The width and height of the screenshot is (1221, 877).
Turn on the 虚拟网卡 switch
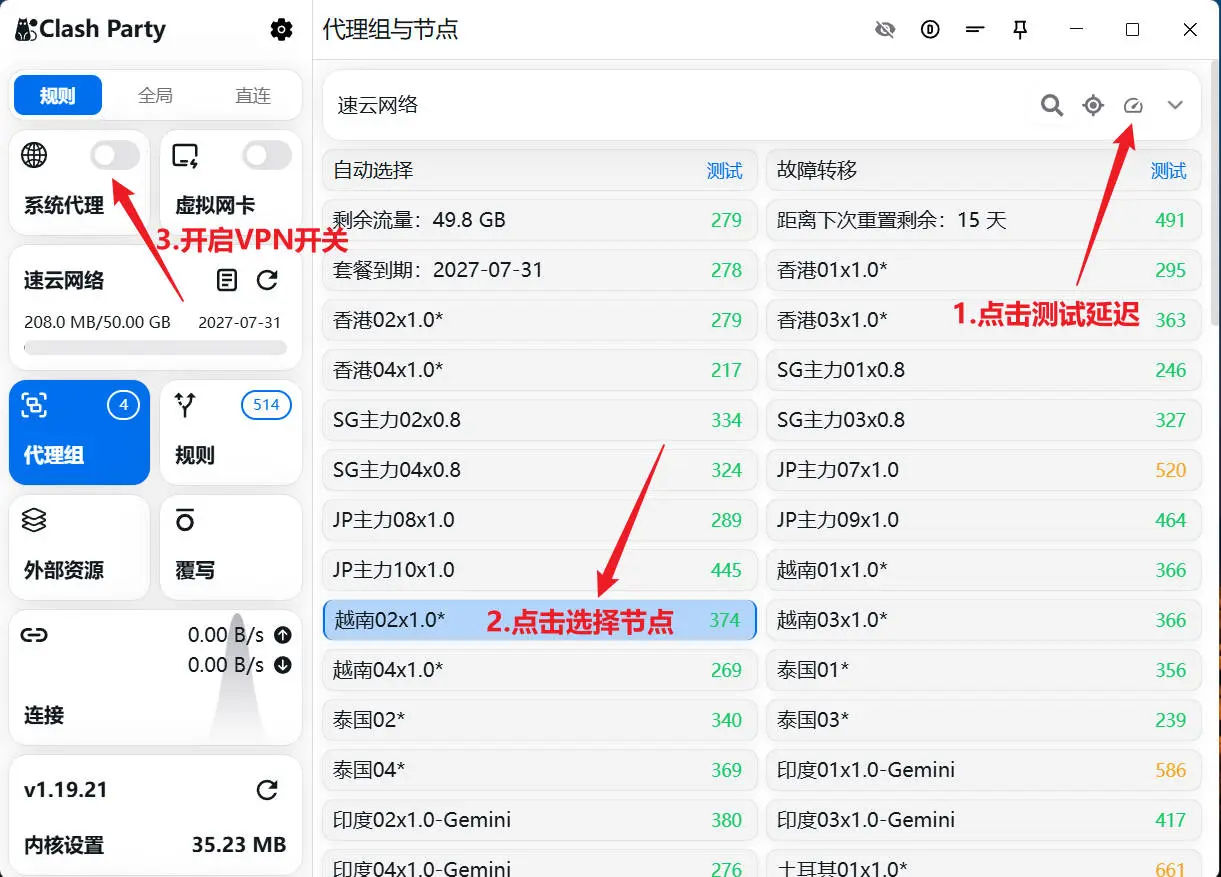click(265, 155)
